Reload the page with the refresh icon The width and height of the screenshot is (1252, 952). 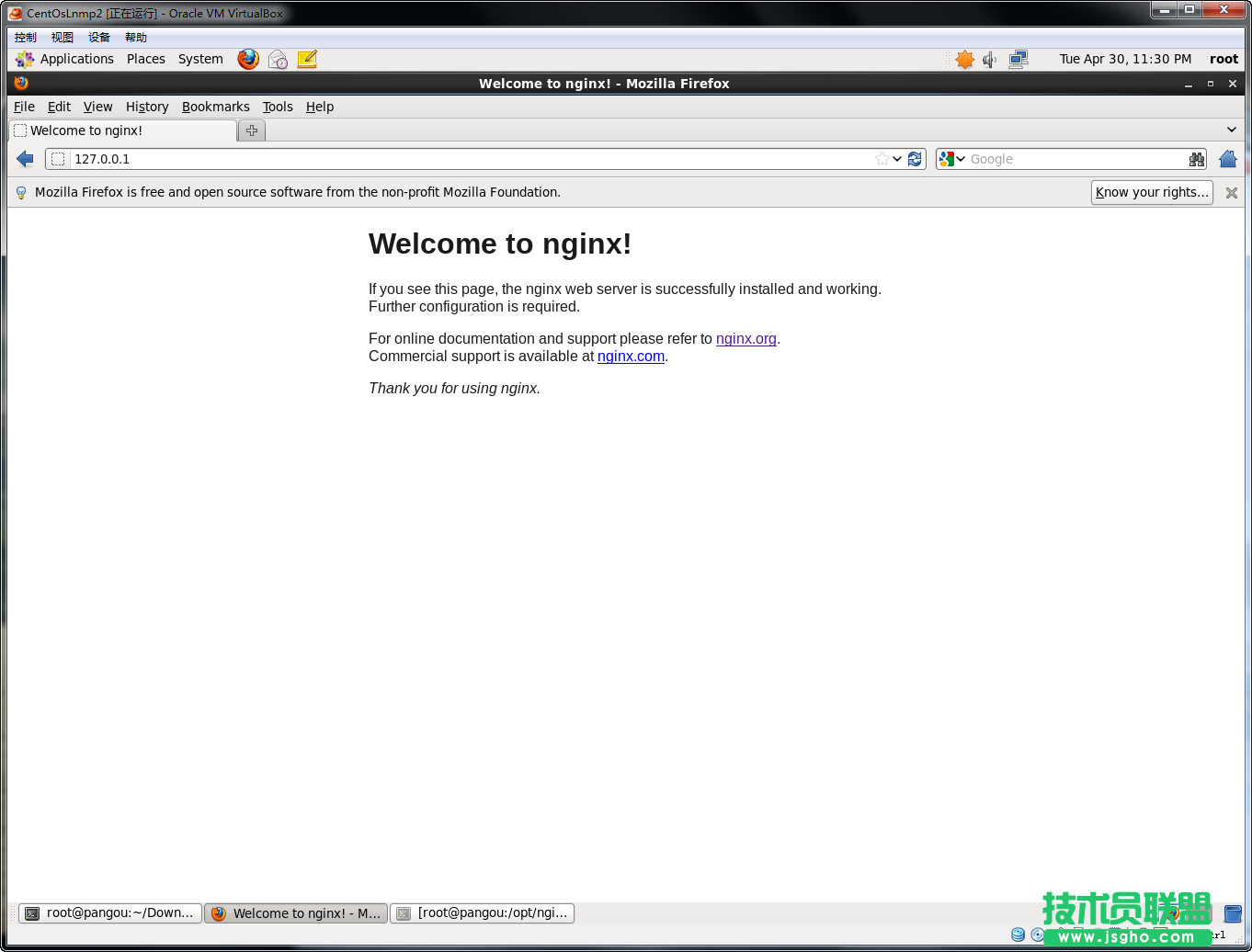[x=915, y=159]
